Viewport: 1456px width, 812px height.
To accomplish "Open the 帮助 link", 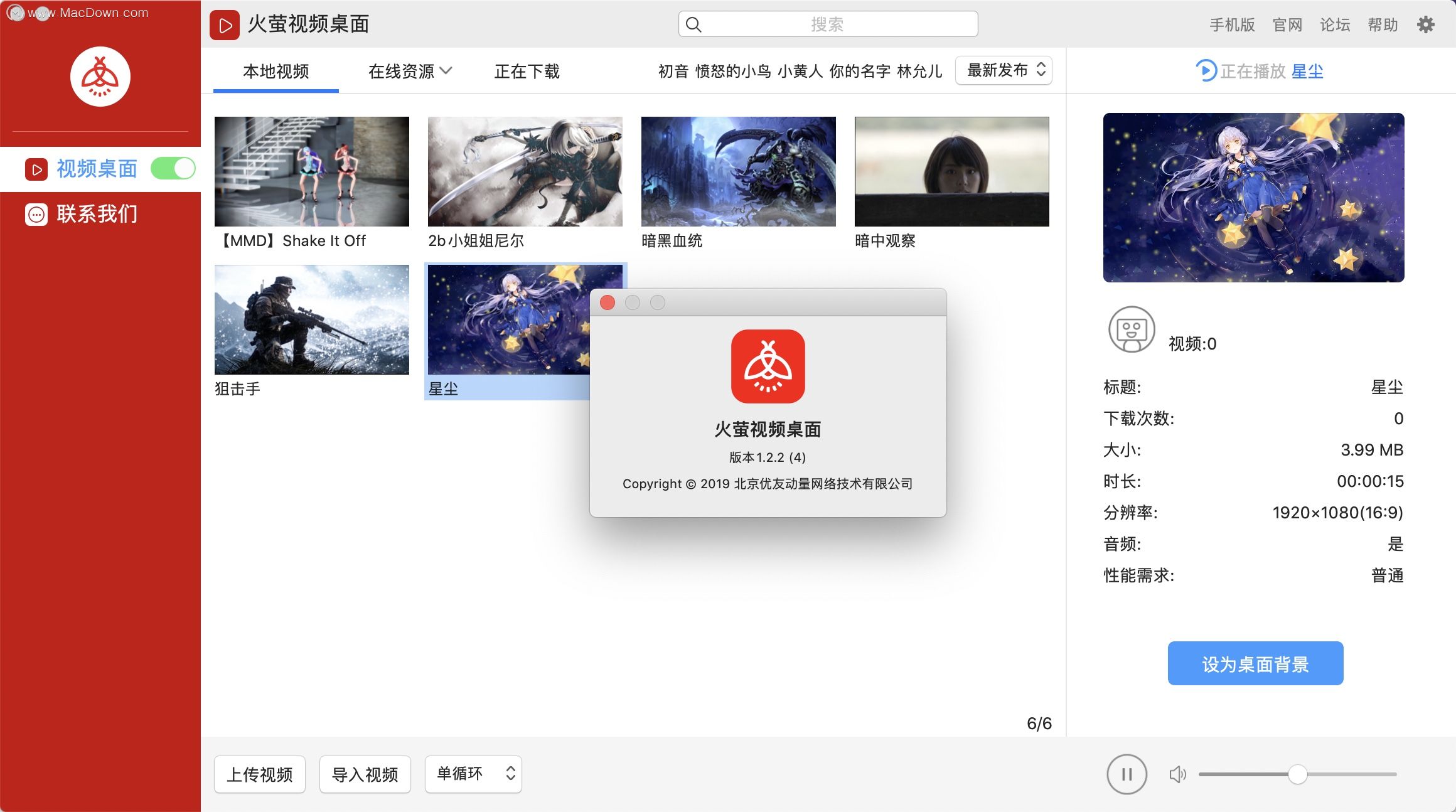I will (1383, 24).
